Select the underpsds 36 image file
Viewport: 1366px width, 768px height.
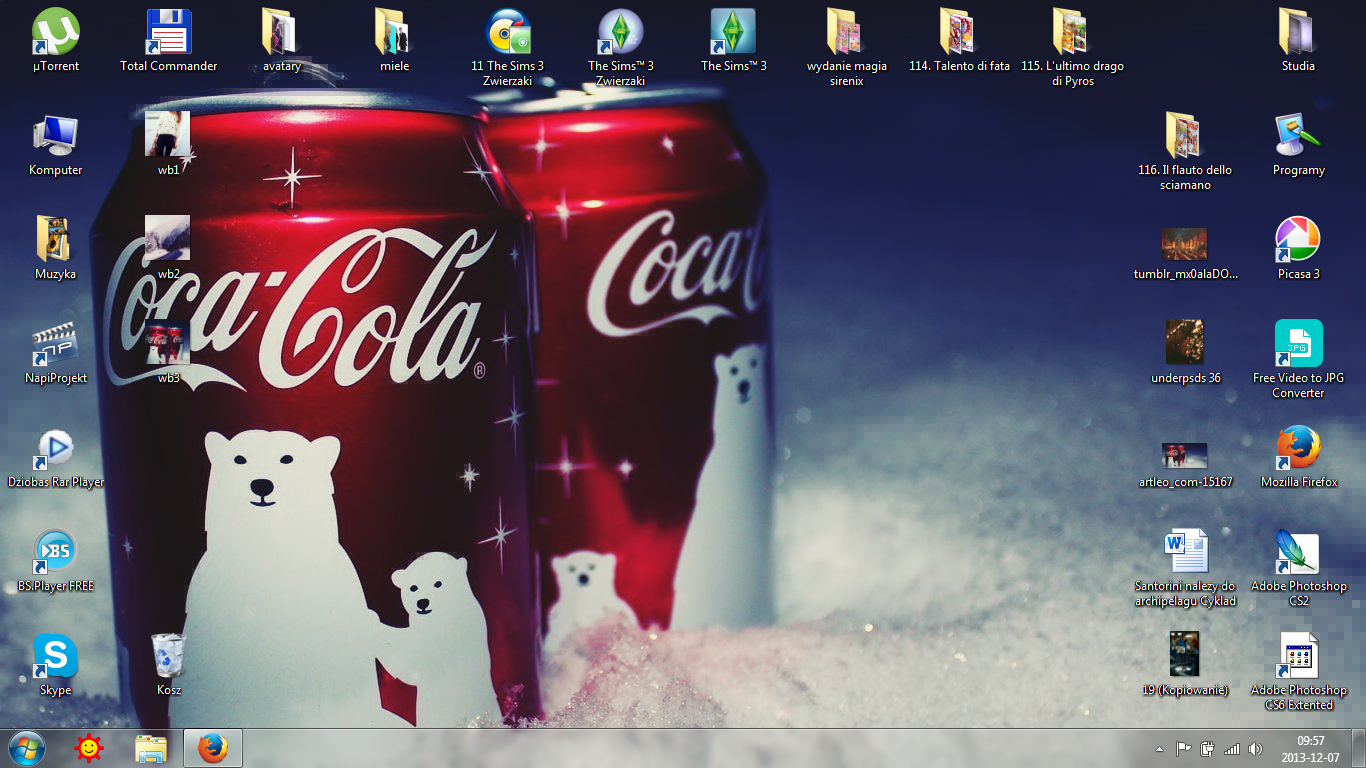[x=1185, y=352]
